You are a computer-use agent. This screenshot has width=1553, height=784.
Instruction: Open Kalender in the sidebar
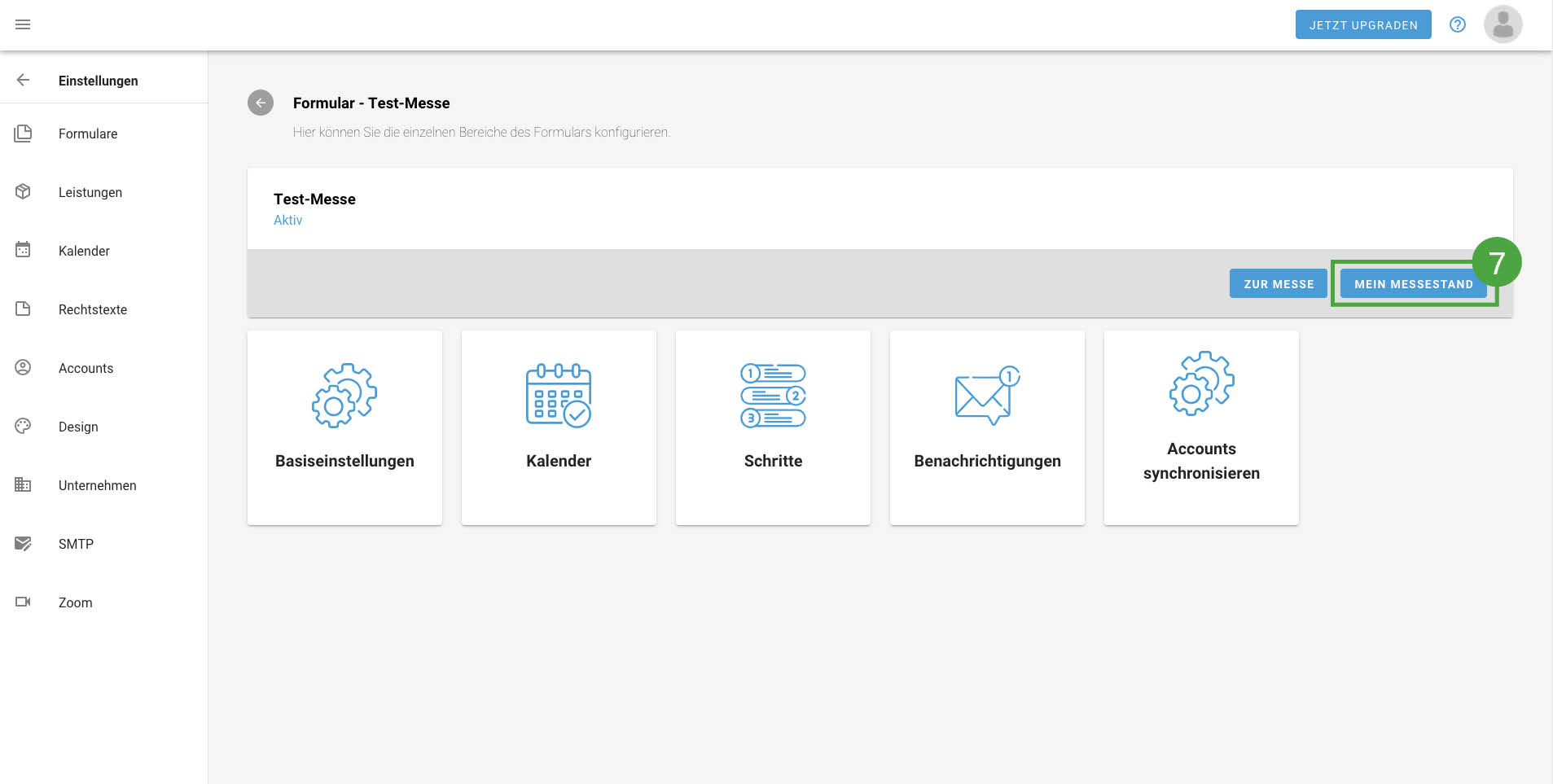pyautogui.click(x=84, y=251)
